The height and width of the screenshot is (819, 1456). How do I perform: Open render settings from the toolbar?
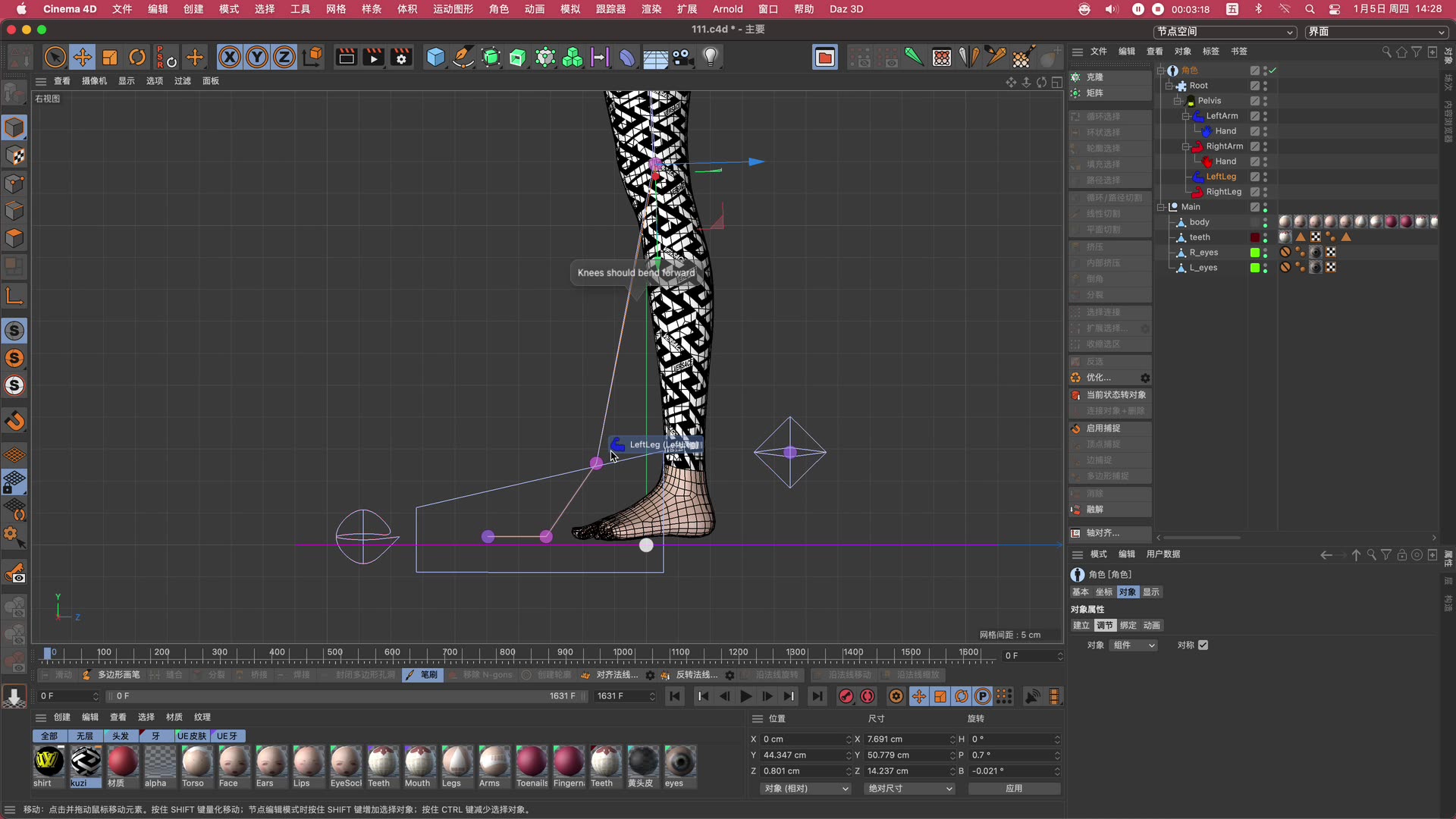[x=401, y=57]
